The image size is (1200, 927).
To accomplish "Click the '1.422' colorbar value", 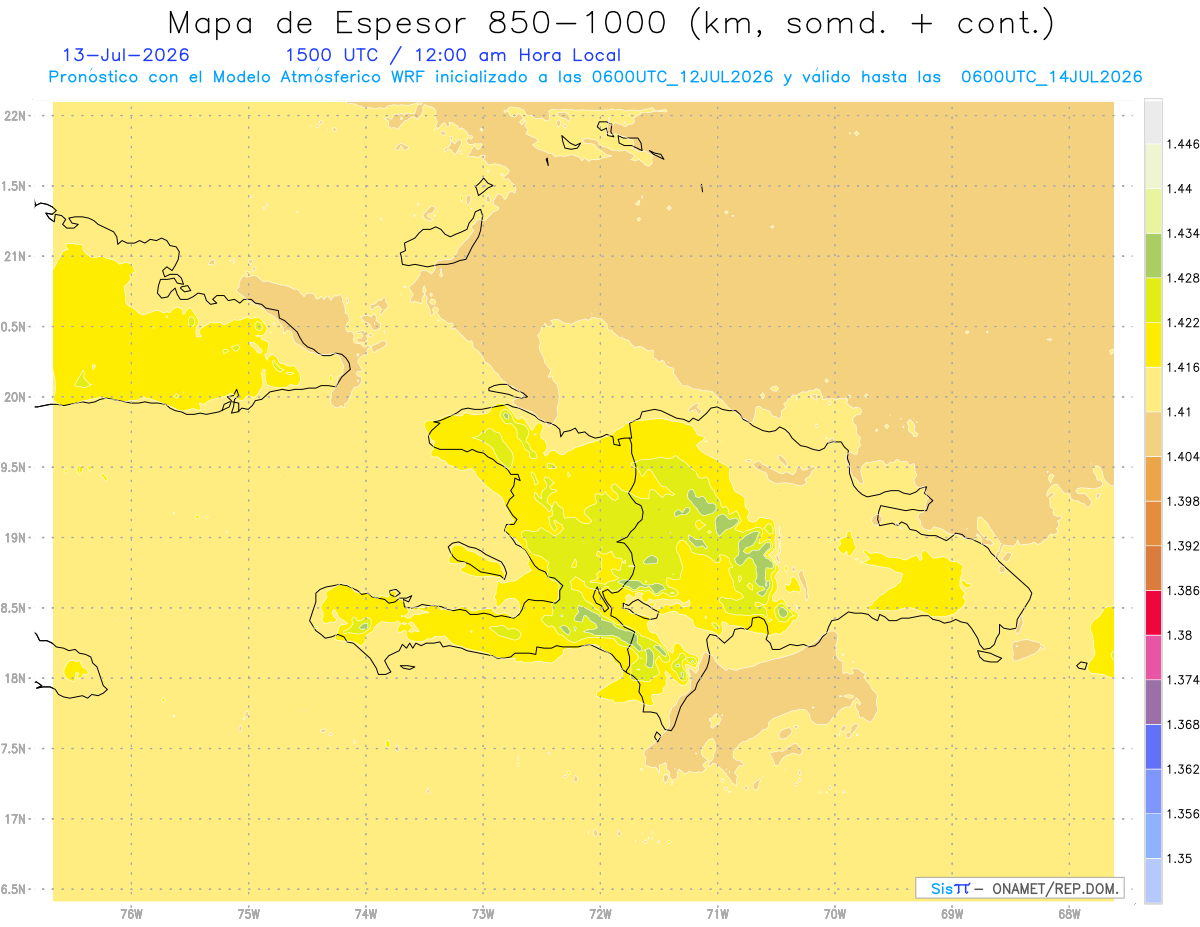I will [x=1185, y=322].
